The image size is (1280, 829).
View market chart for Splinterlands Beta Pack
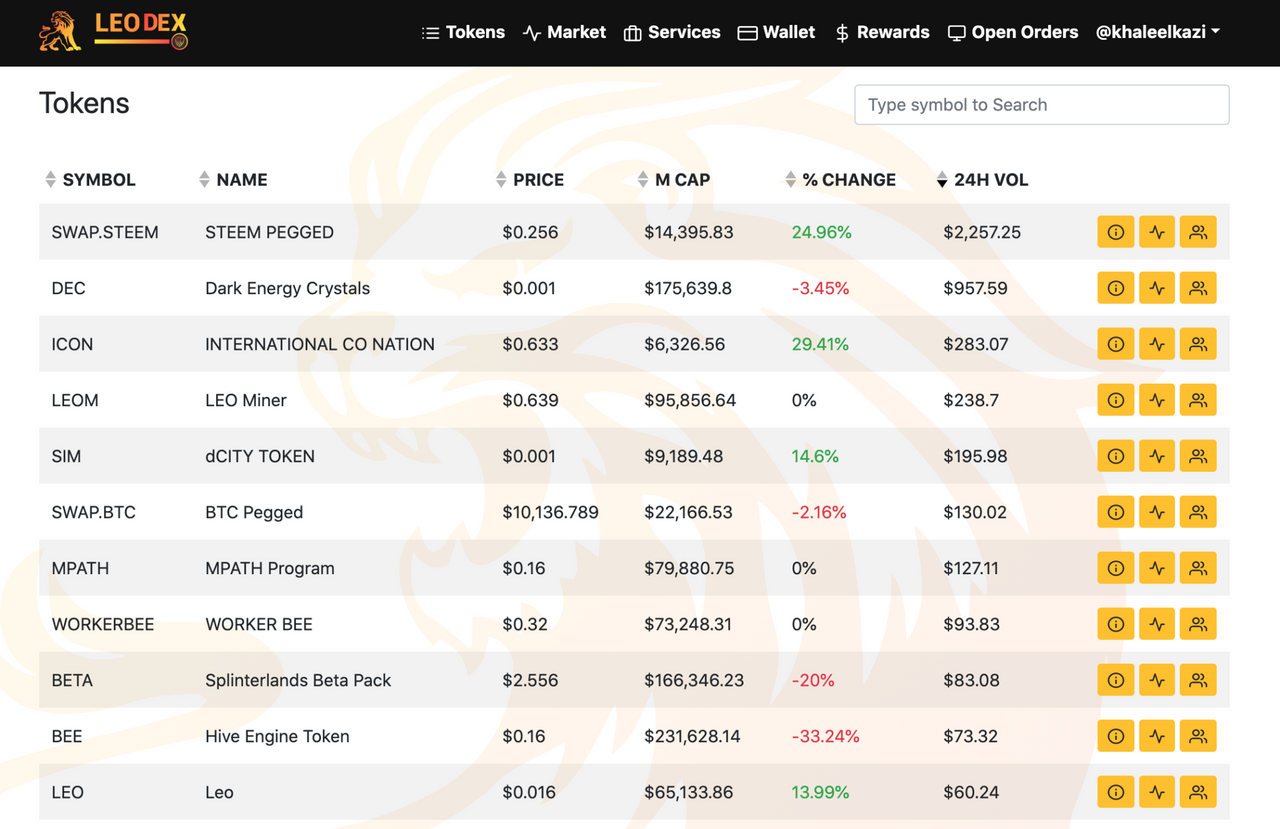1157,680
